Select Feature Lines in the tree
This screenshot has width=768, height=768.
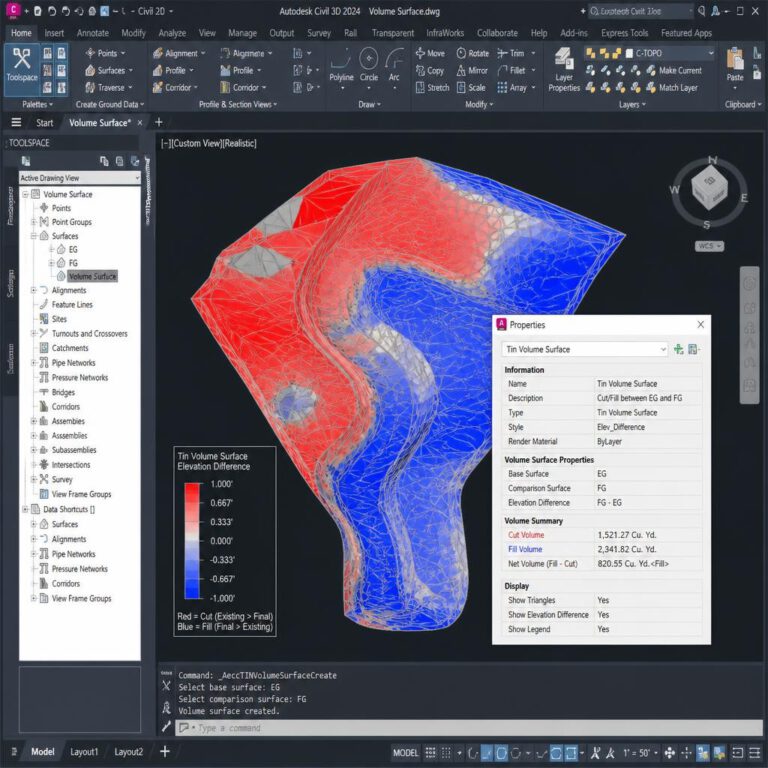click(x=72, y=305)
